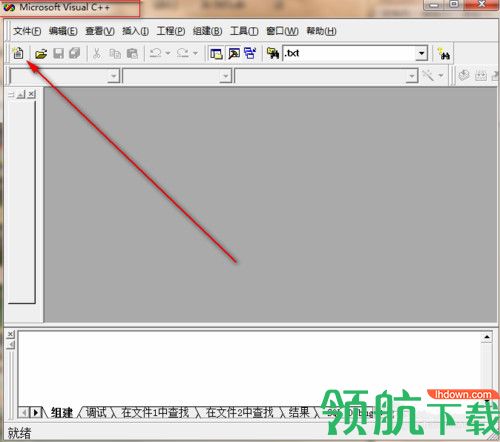Open the 插入(I) menu
This screenshot has width=500, height=442.
[135, 31]
